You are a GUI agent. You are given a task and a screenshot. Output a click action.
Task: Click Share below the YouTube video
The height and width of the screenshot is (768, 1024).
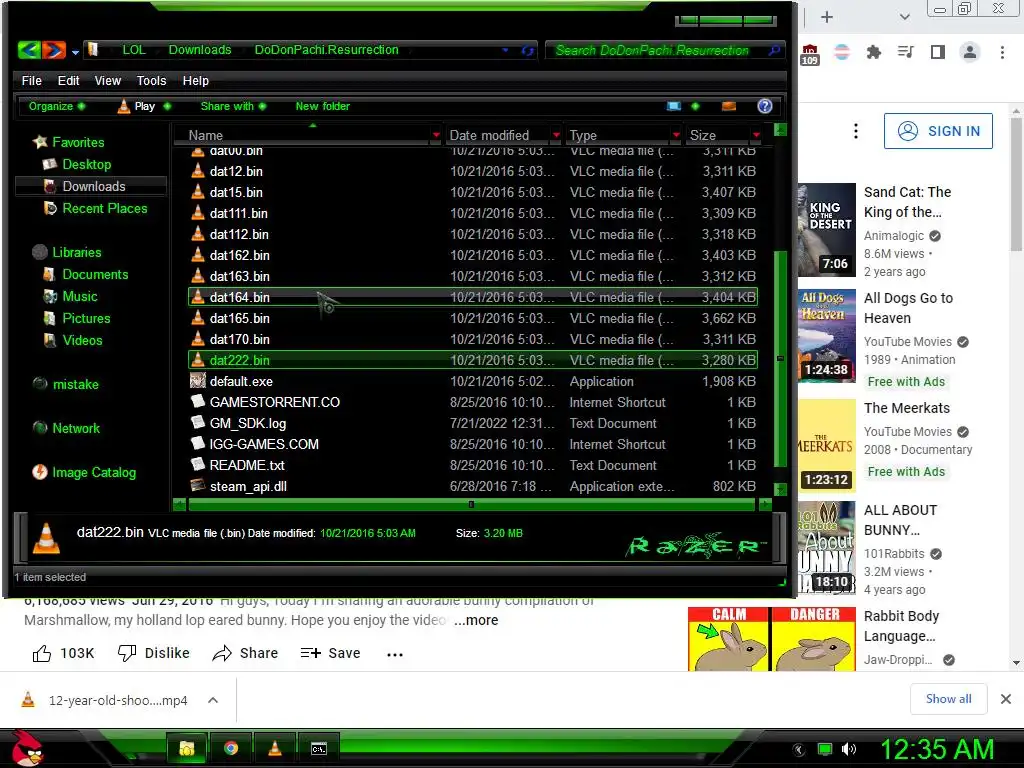tap(246, 653)
